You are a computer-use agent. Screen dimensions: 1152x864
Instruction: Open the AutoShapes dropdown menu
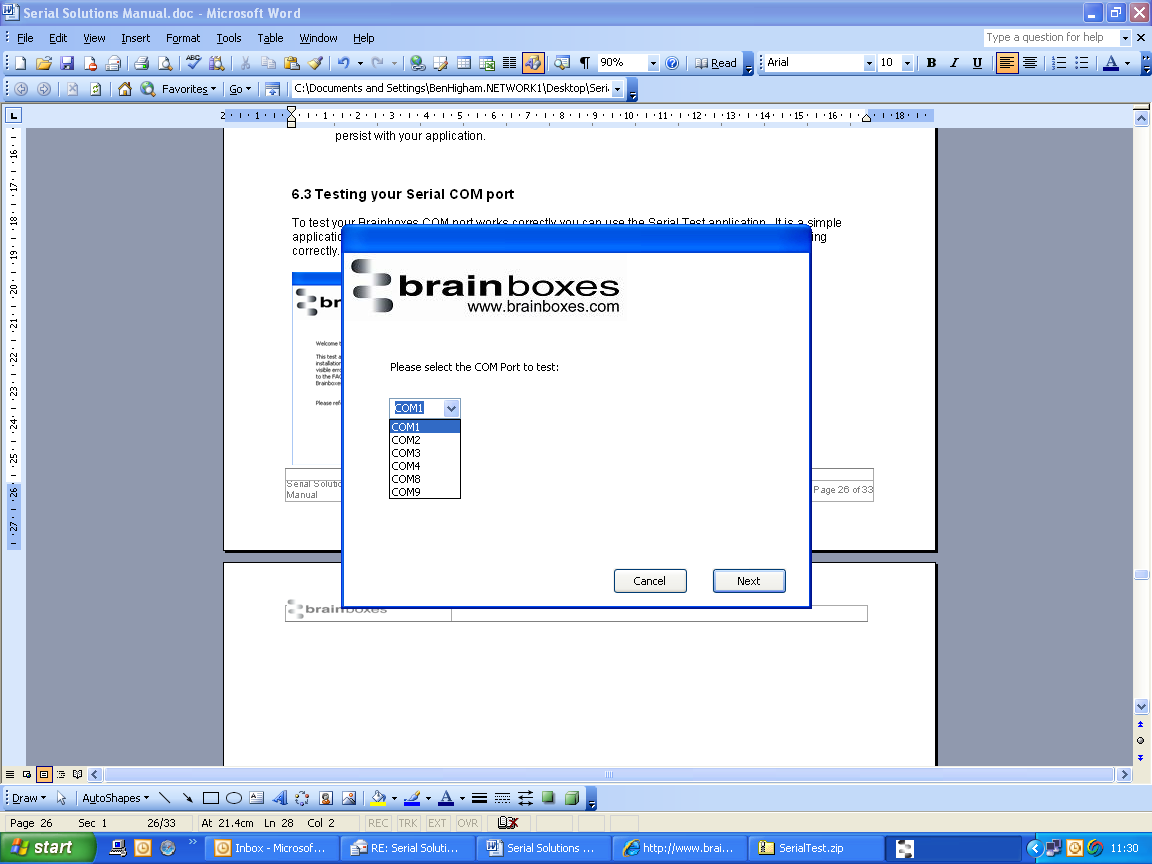(115, 798)
